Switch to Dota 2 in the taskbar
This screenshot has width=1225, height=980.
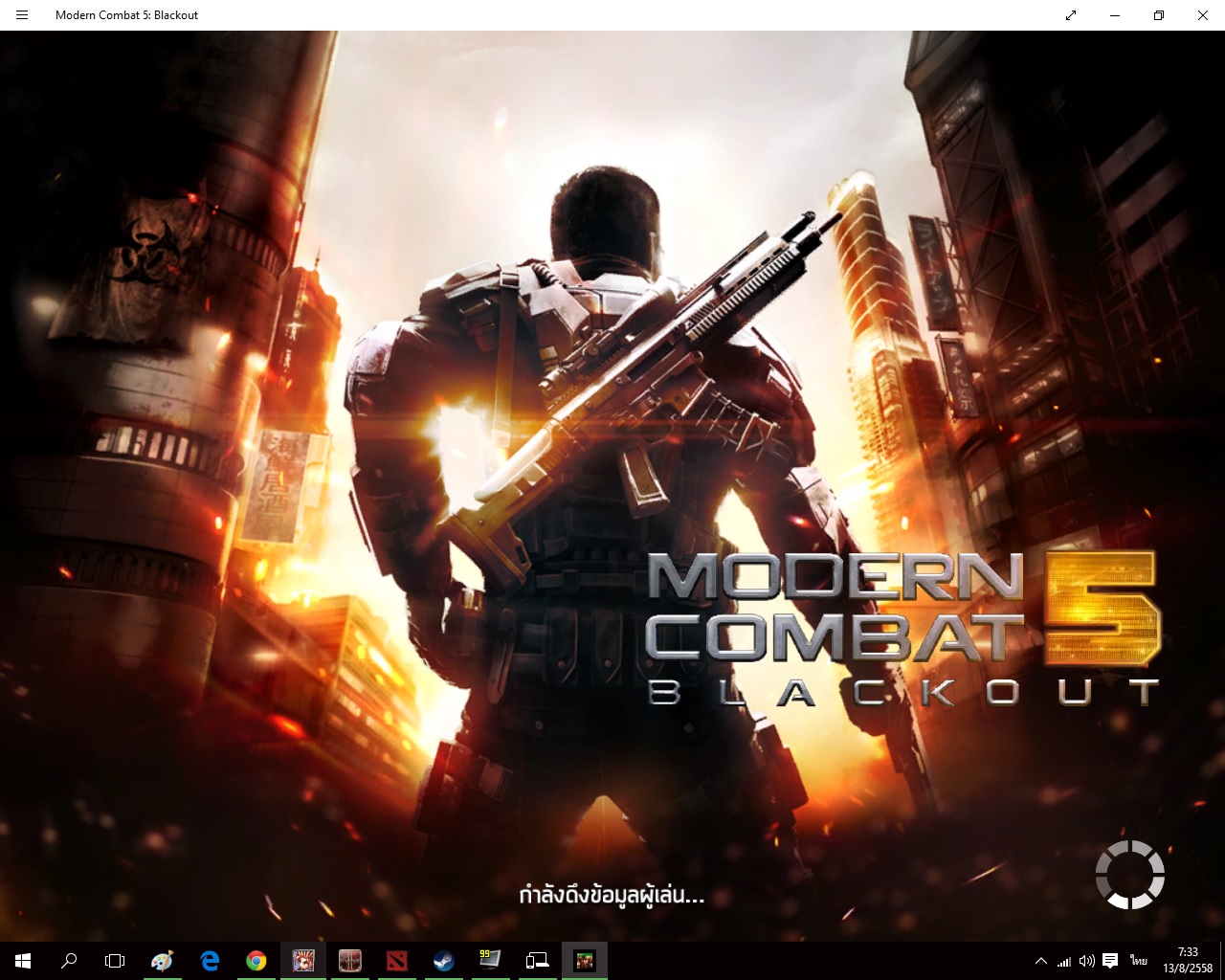point(397,961)
